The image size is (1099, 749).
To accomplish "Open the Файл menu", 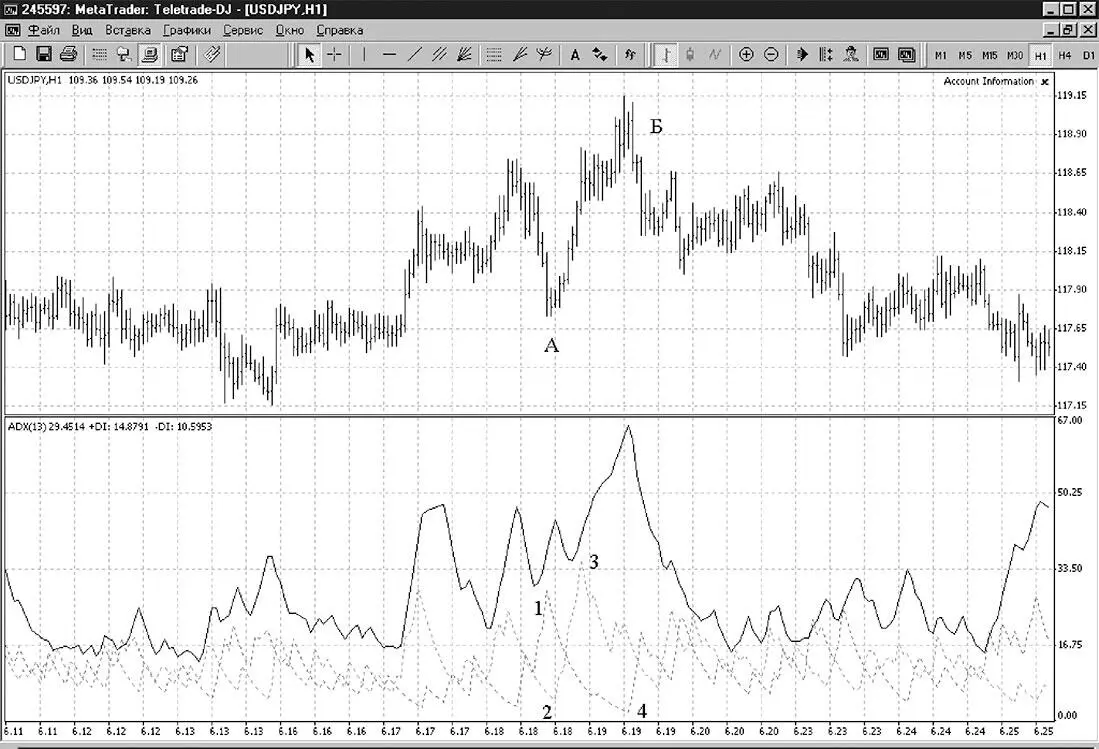I will [44, 30].
